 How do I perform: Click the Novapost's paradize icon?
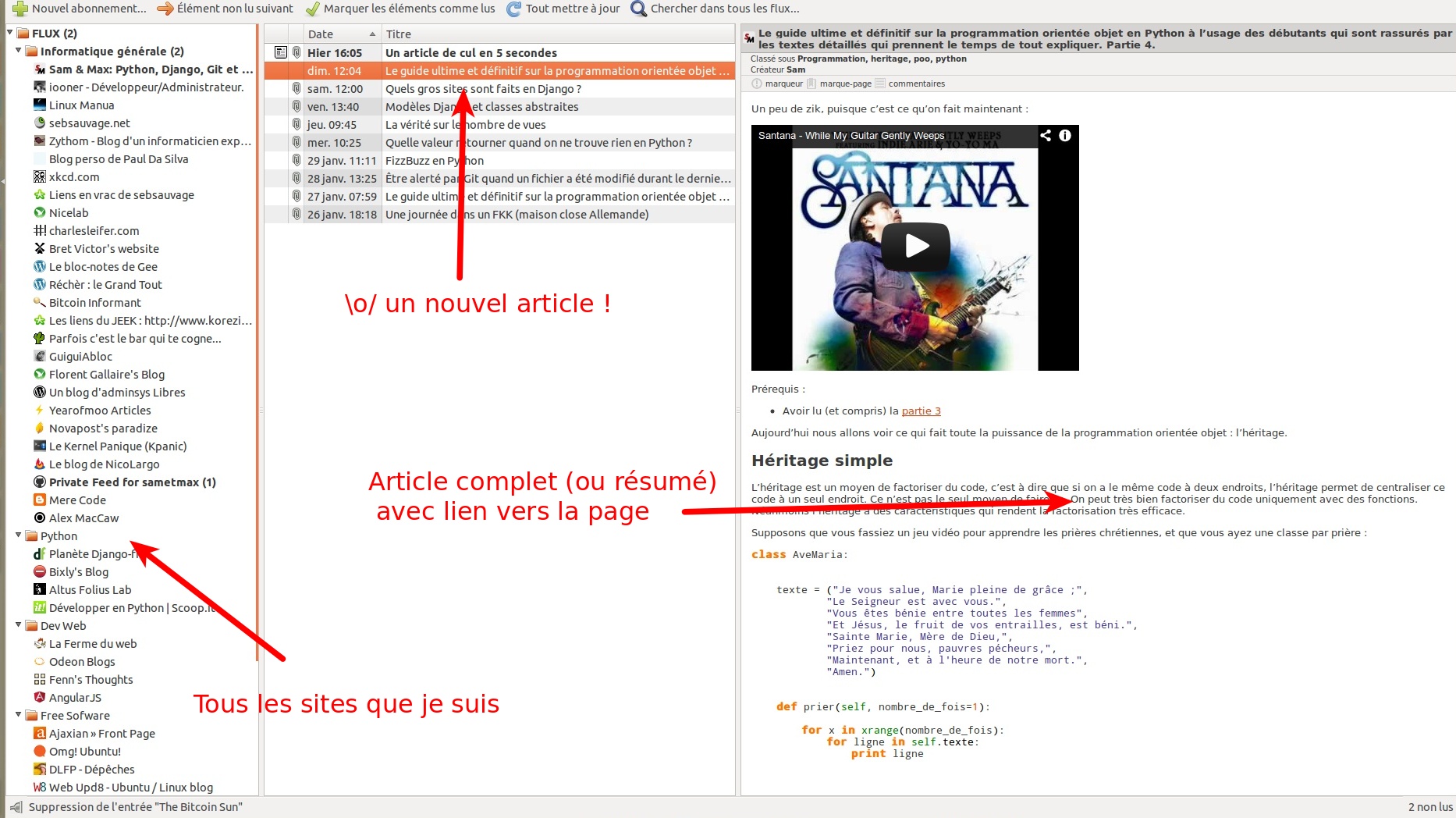coord(40,429)
